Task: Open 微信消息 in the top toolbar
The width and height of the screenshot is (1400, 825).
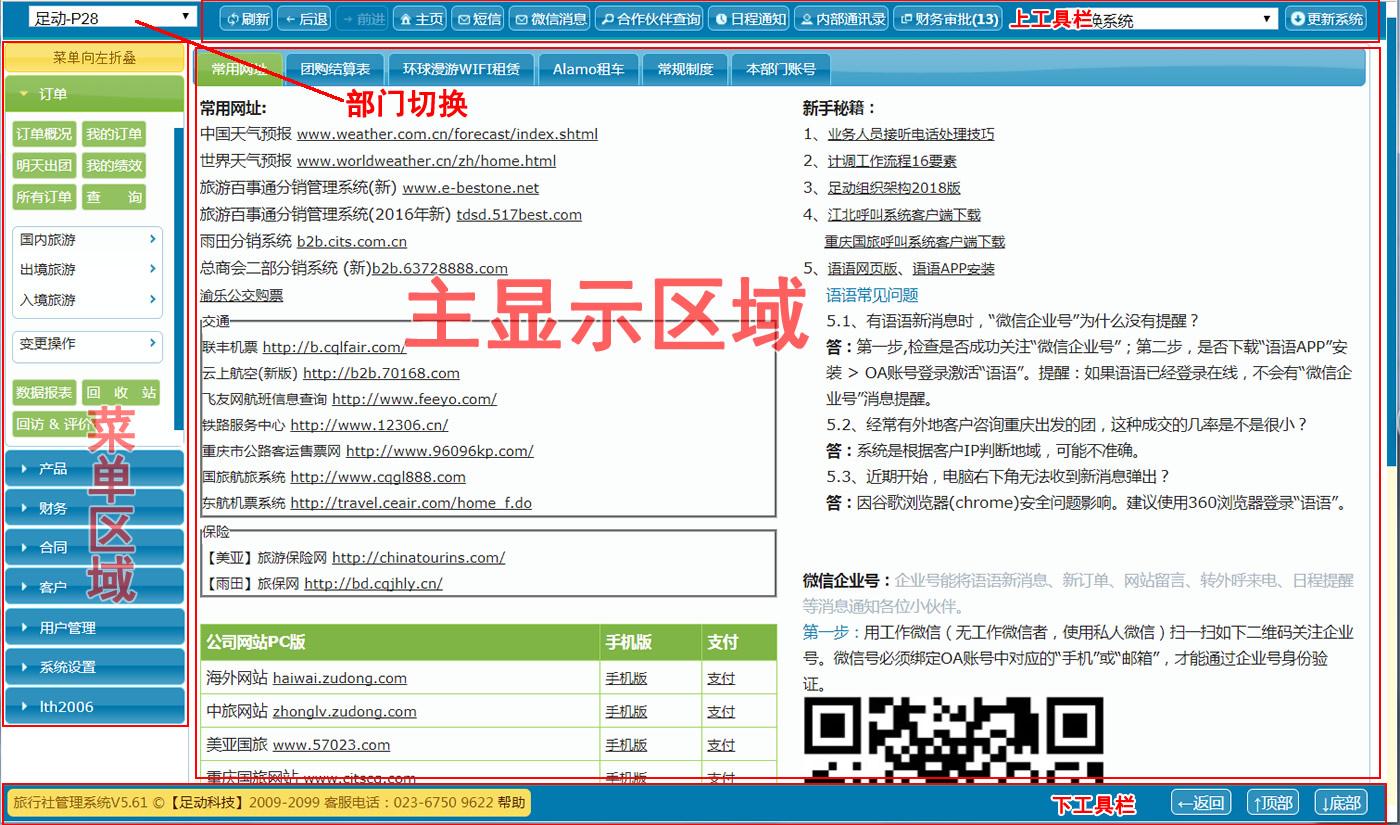Action: pos(550,18)
